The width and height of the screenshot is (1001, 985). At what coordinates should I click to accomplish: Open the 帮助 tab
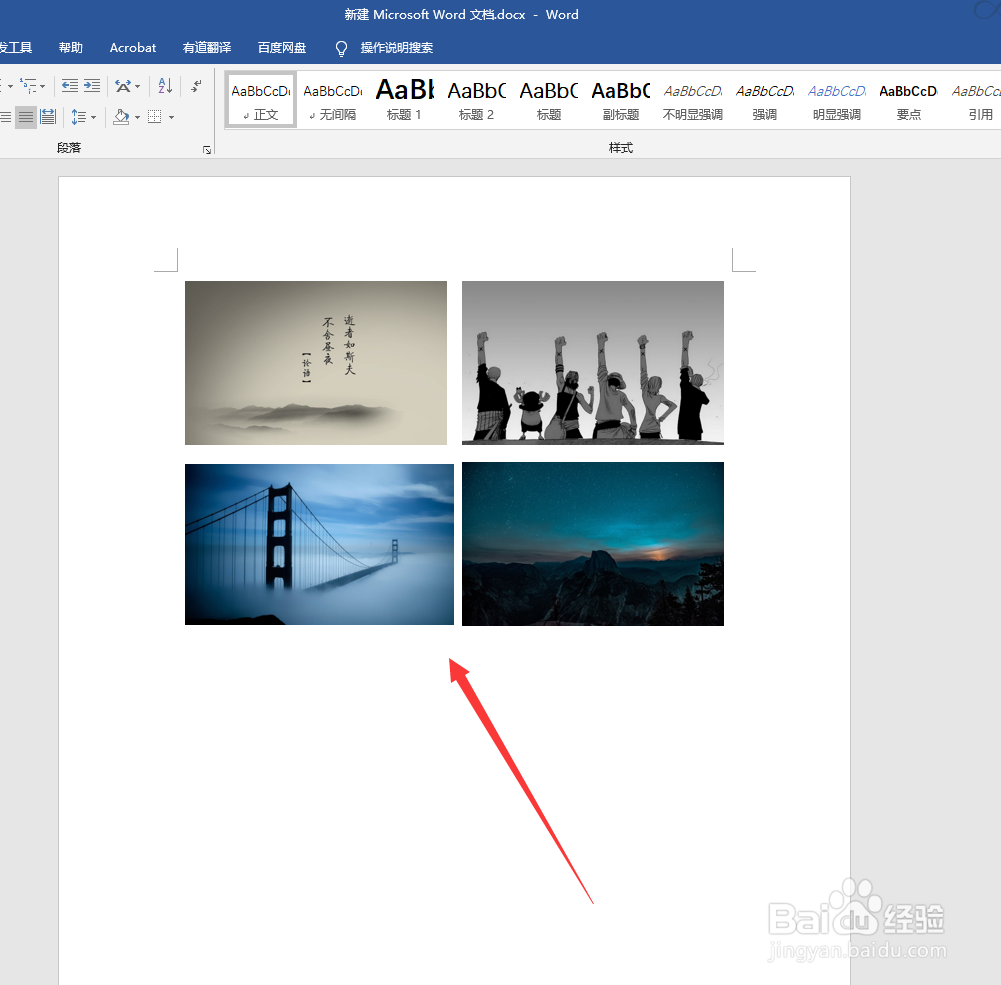(71, 48)
